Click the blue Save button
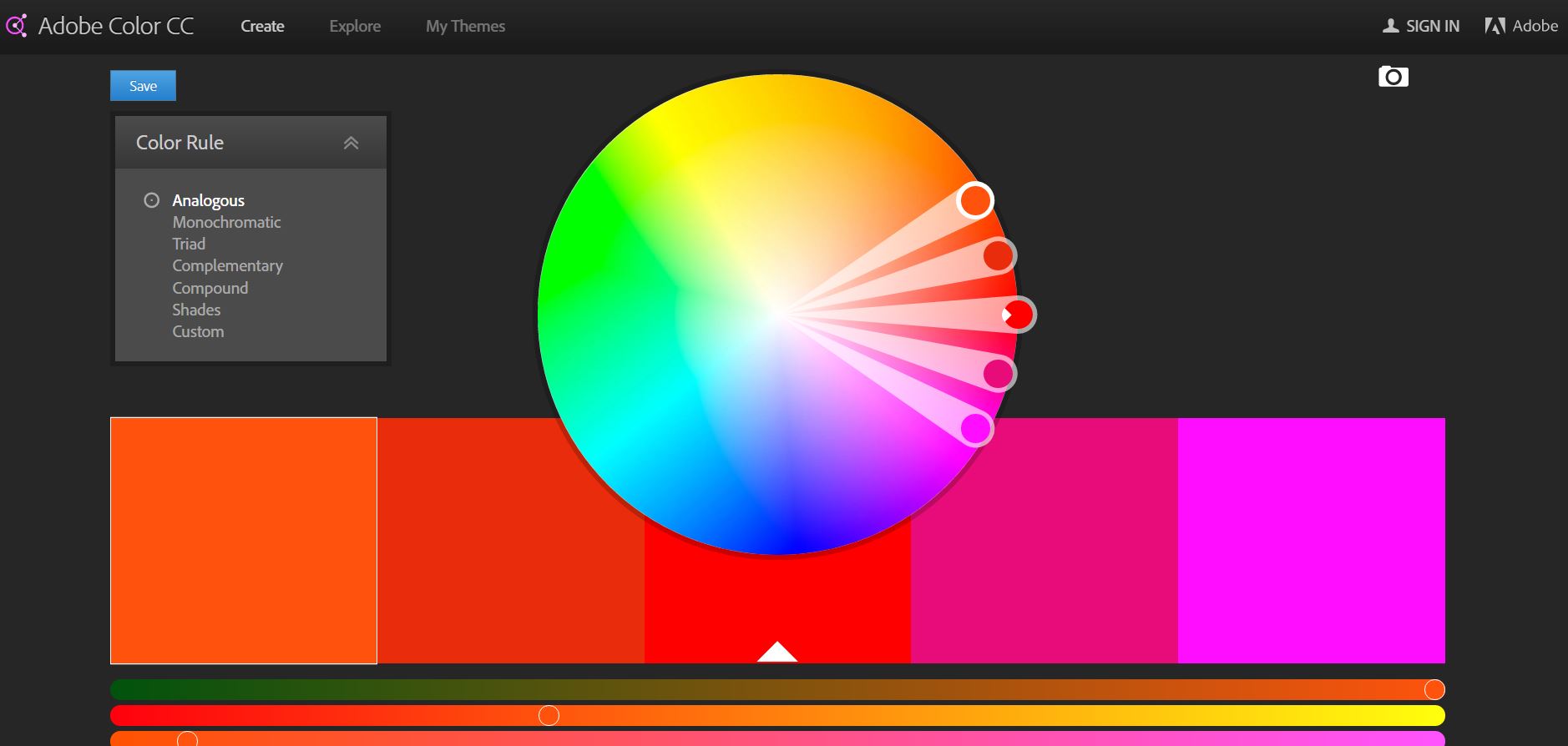 (143, 86)
